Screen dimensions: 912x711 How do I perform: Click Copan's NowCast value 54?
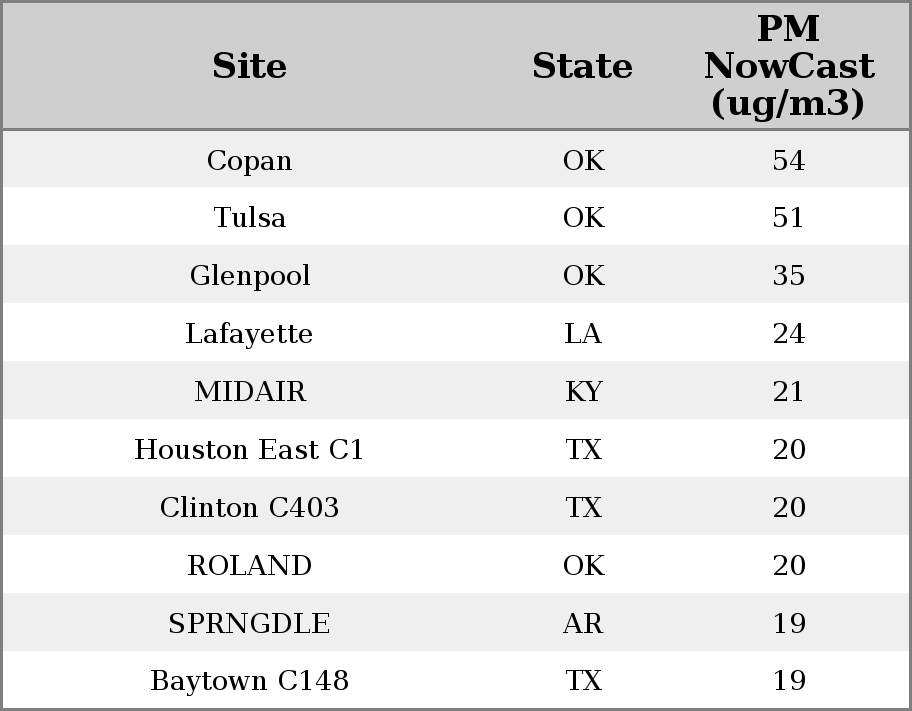point(788,161)
